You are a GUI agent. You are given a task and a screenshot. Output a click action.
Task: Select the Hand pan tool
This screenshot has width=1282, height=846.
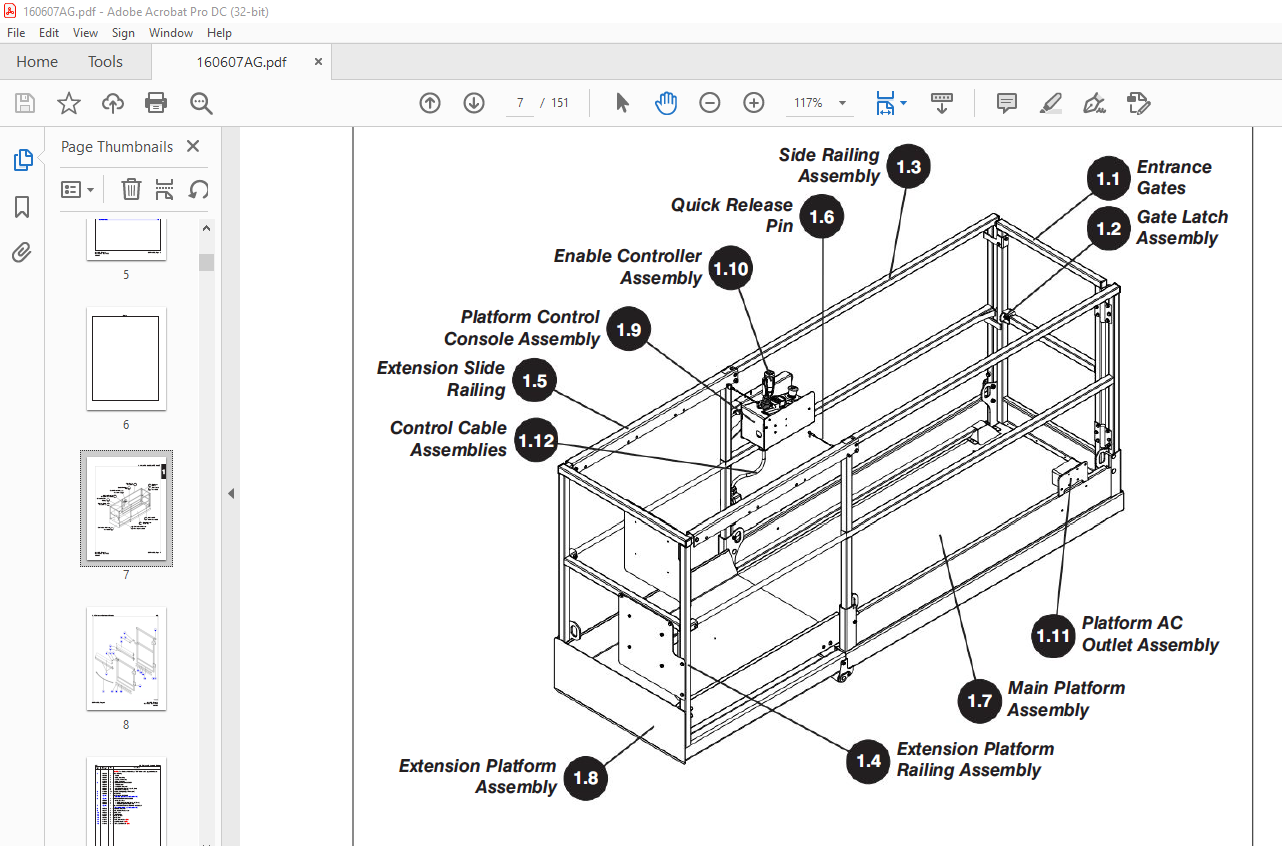click(666, 103)
